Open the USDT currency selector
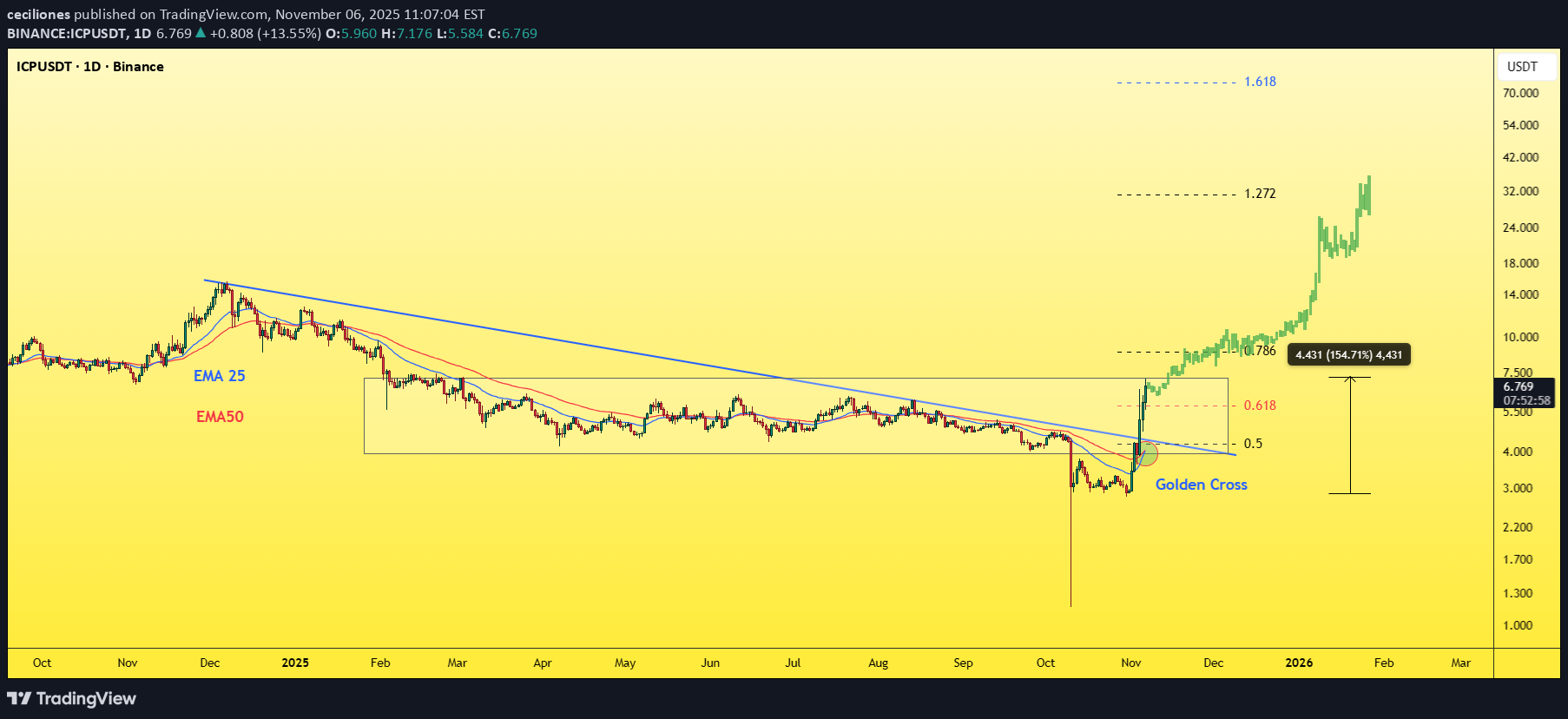The image size is (1568, 719). (1521, 67)
